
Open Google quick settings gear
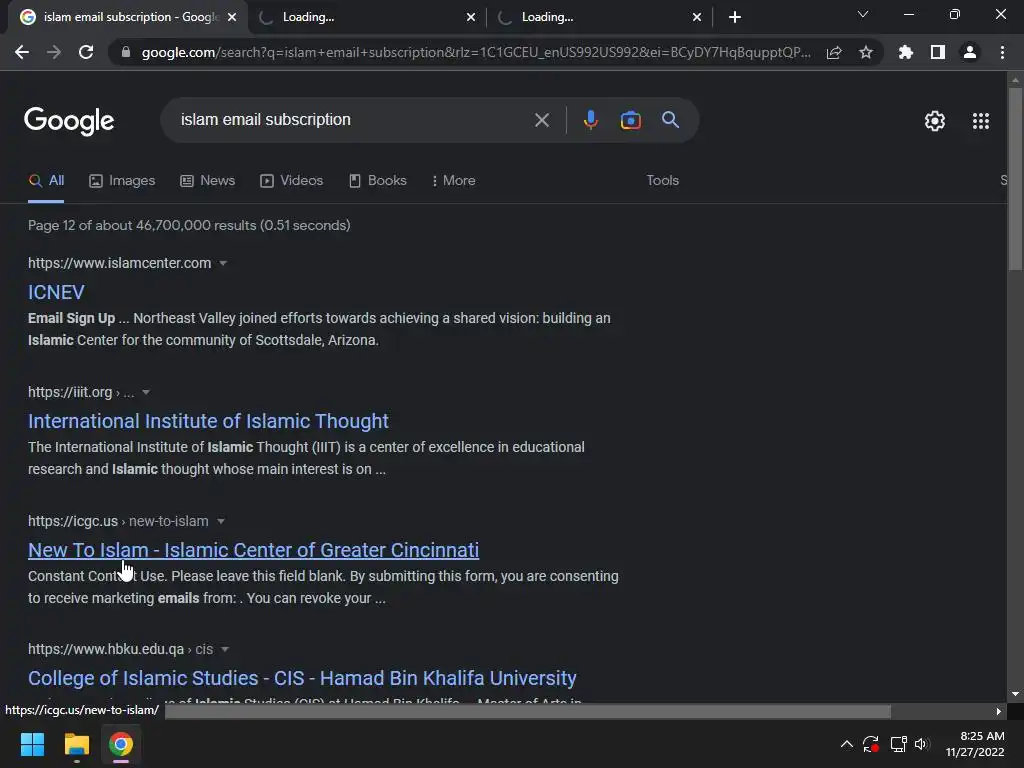coord(935,121)
